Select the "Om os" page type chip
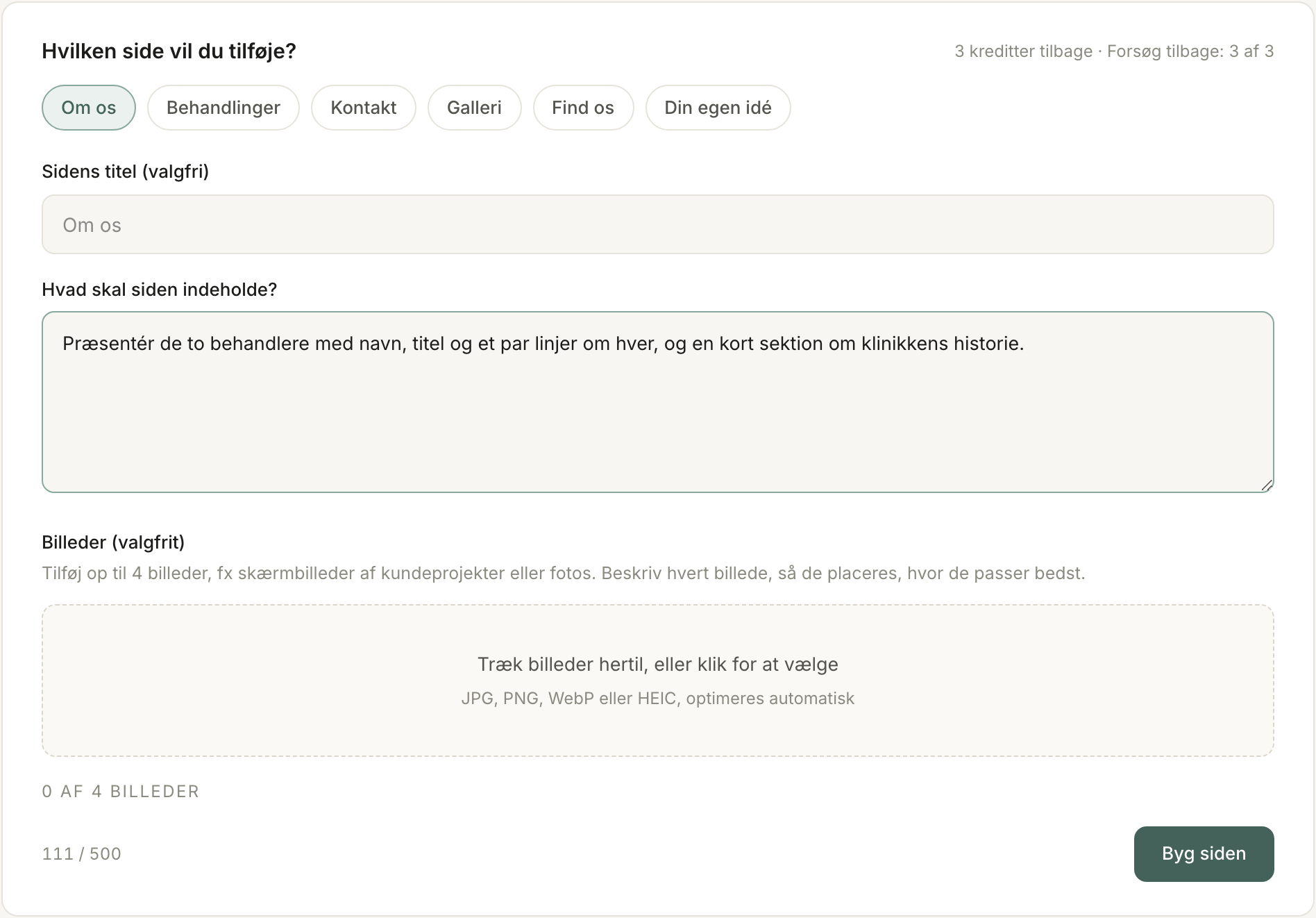Screen dimensions: 1316x918 pyautogui.click(x=89, y=108)
